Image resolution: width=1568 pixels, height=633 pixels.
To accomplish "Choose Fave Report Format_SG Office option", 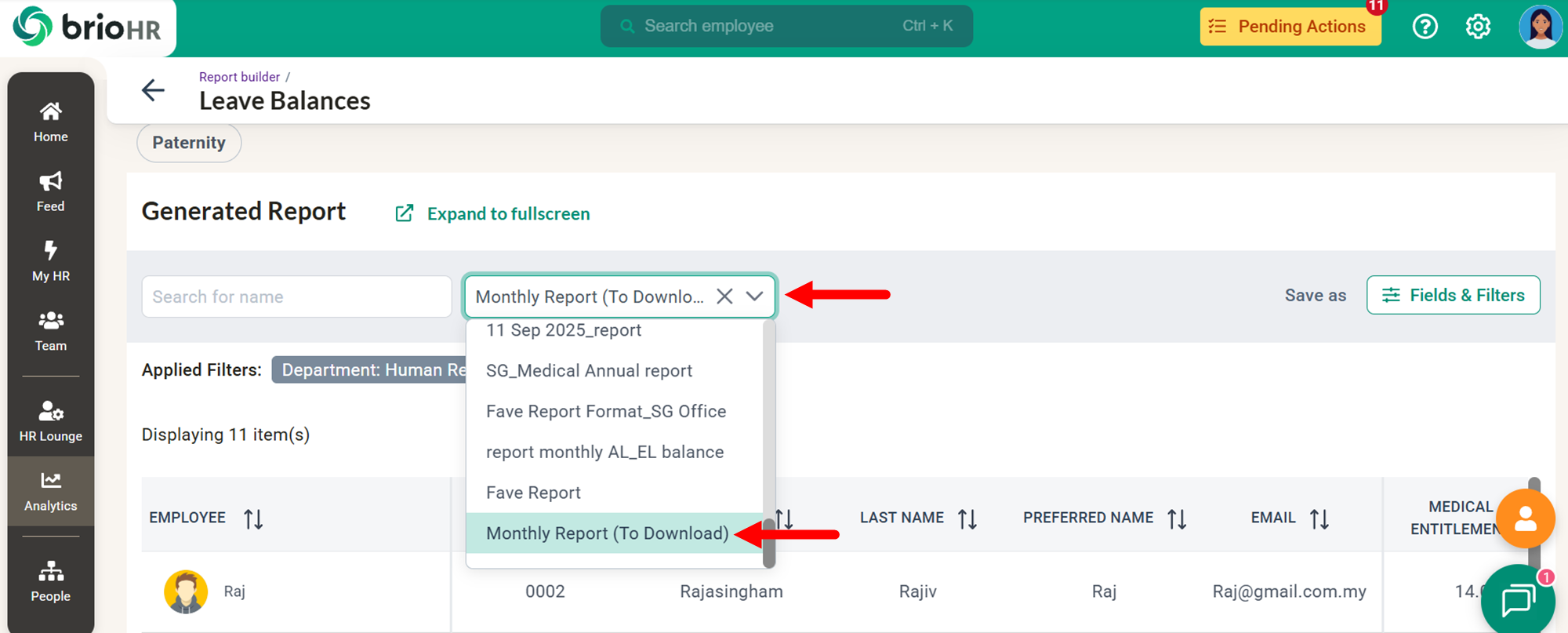I will point(605,412).
